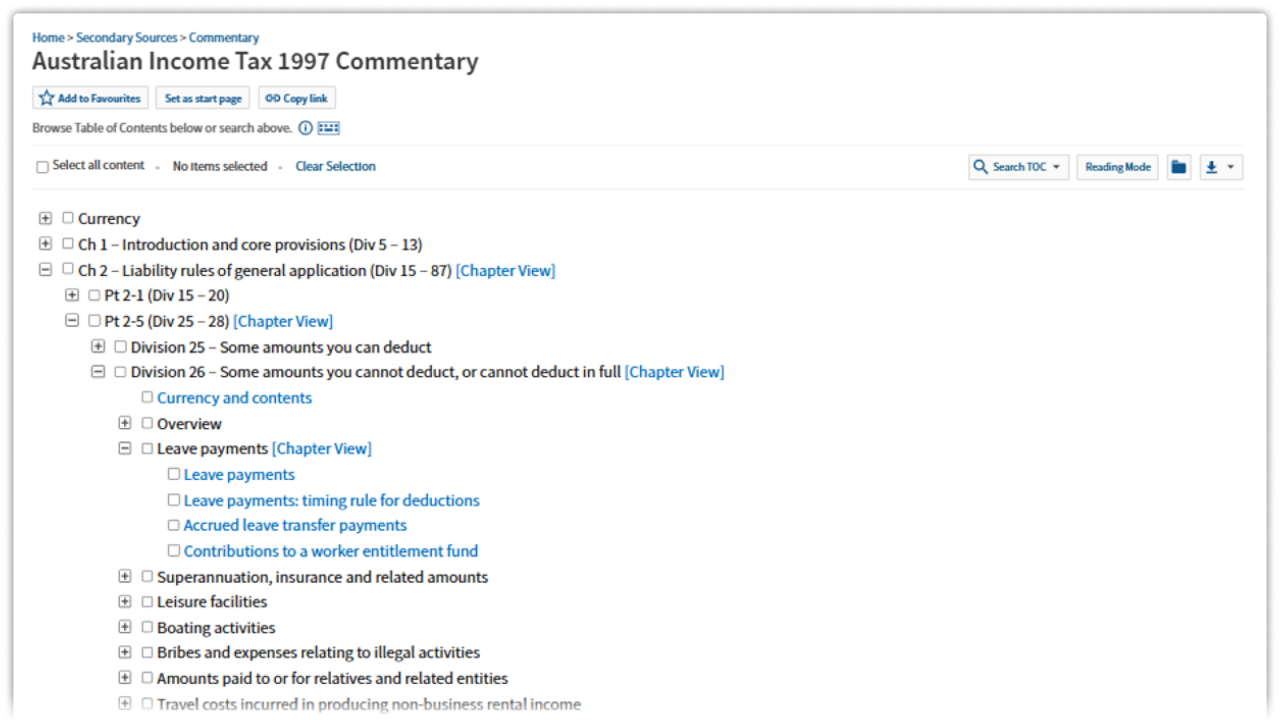Tick the Select all content checkbox
The height and width of the screenshot is (720, 1280).
pyautogui.click(x=42, y=167)
